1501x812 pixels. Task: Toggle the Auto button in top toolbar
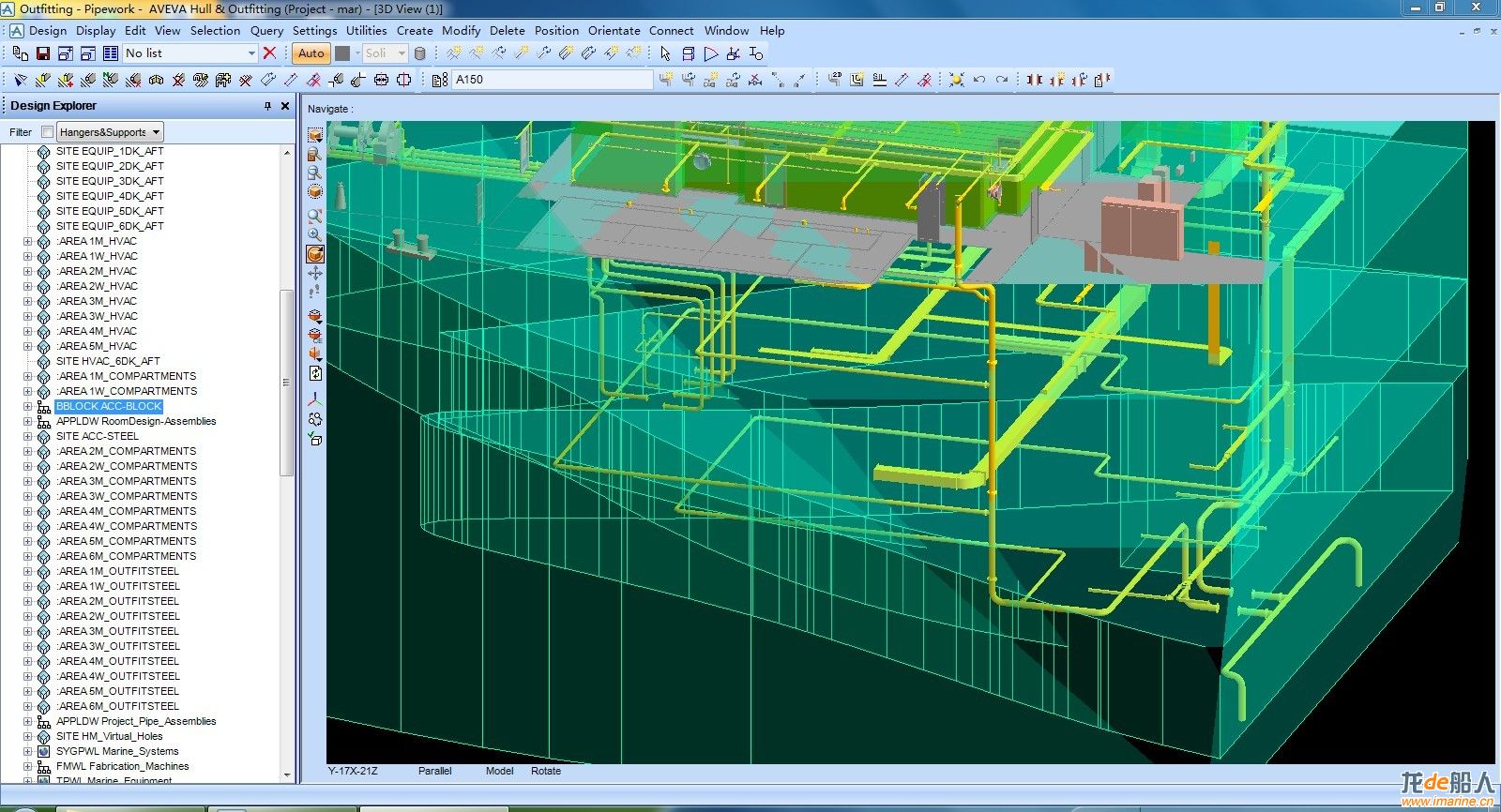pyautogui.click(x=311, y=53)
